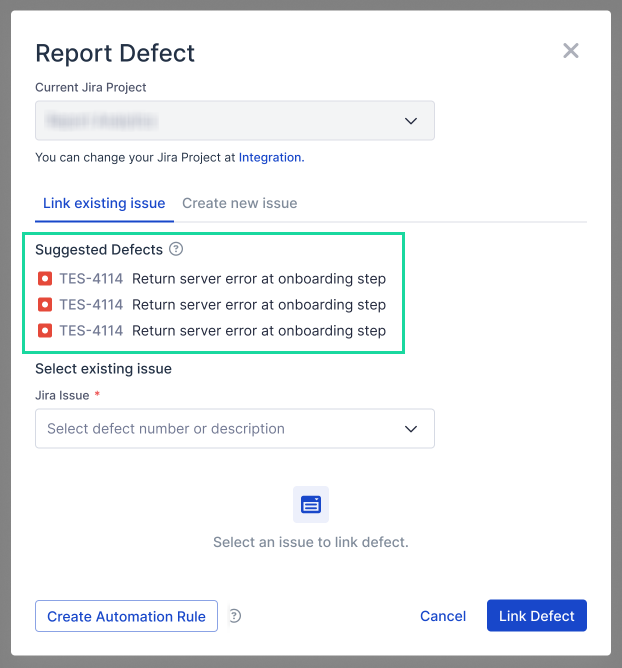Select first TES-4114 suggested defect key

[91, 279]
